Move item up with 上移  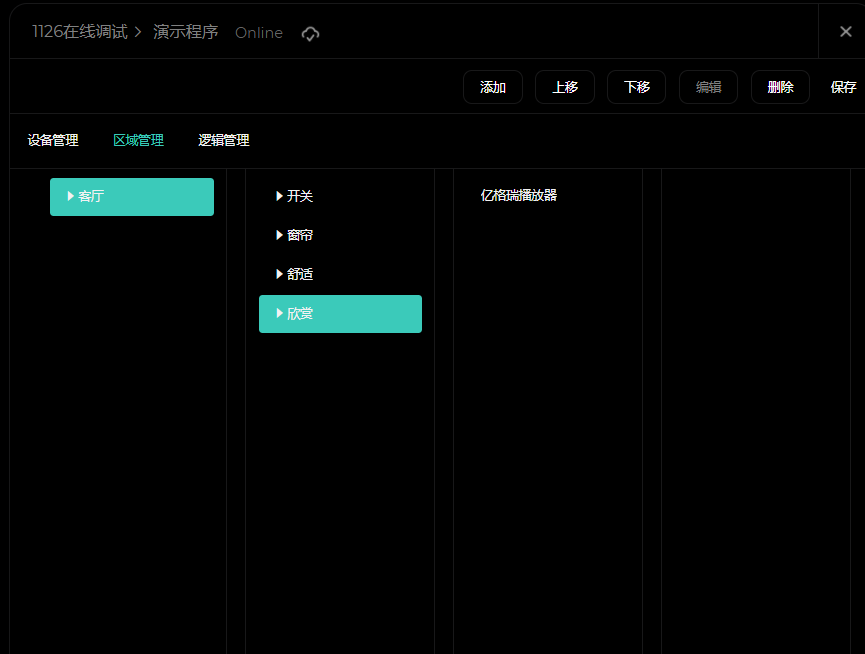tap(564, 87)
